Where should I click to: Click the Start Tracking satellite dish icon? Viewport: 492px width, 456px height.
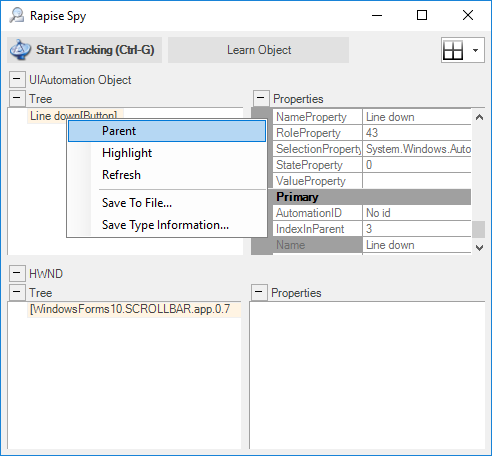(x=21, y=50)
